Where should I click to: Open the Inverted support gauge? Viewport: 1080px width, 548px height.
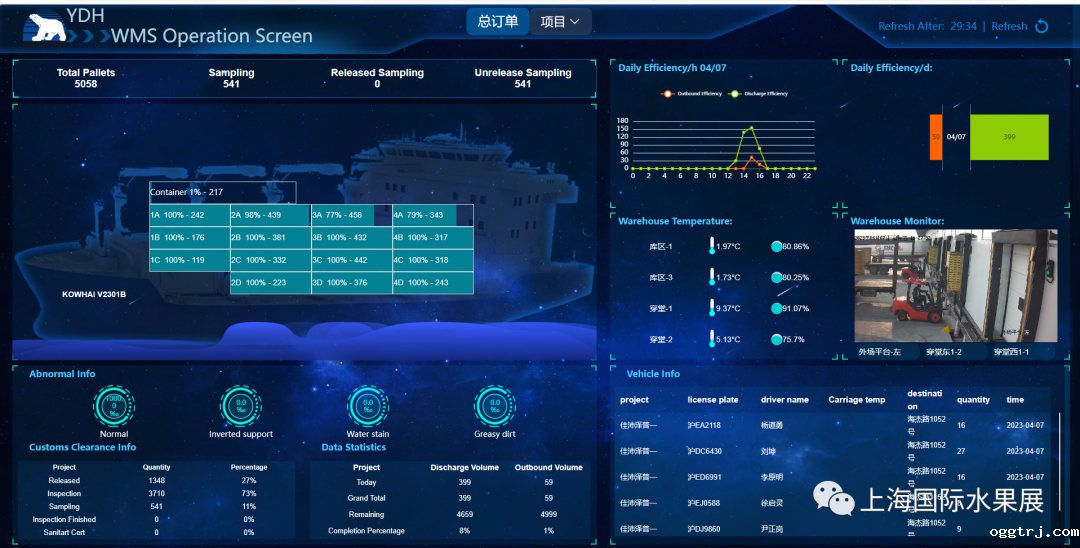(x=241, y=406)
